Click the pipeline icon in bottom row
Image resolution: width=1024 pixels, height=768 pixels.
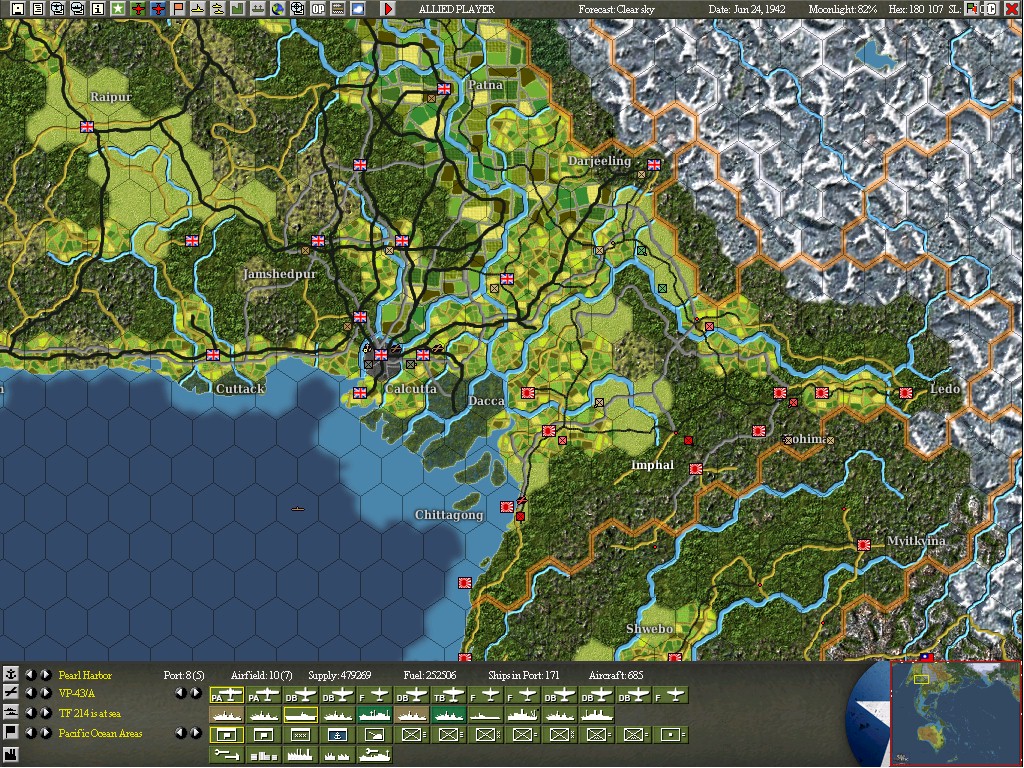click(x=227, y=754)
